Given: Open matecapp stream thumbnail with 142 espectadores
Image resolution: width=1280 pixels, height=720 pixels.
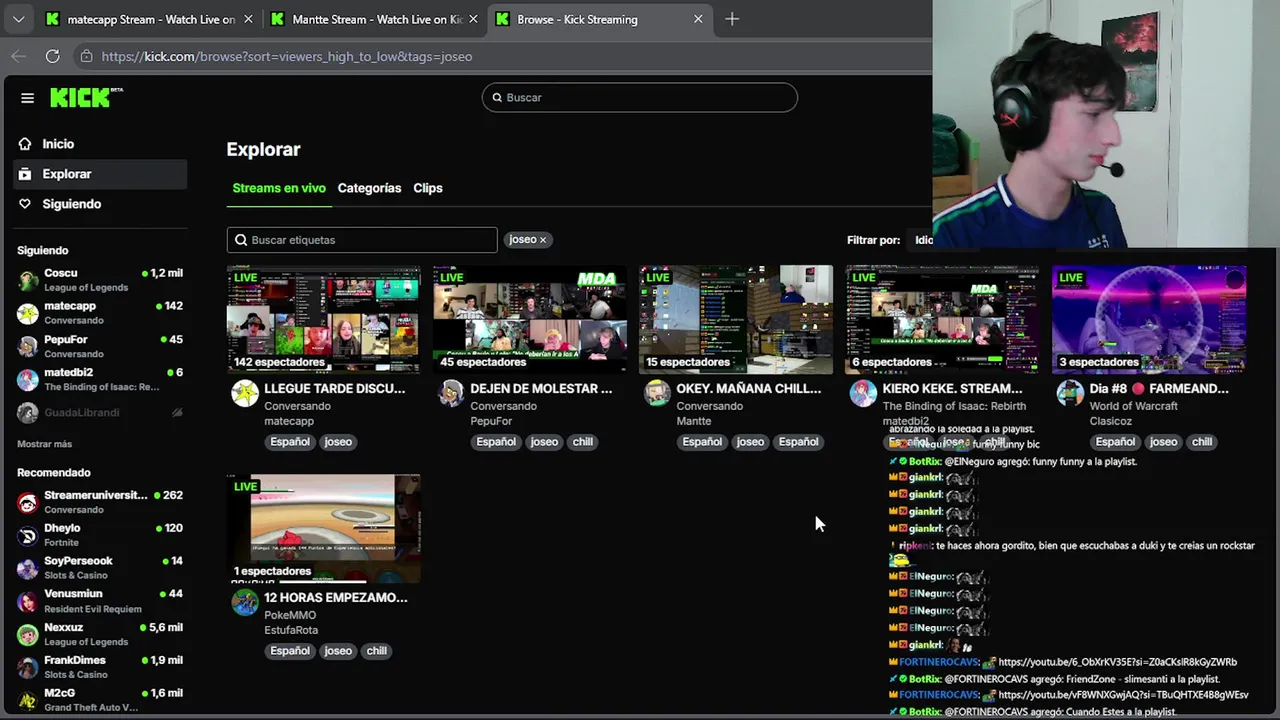Looking at the screenshot, I should tap(323, 319).
